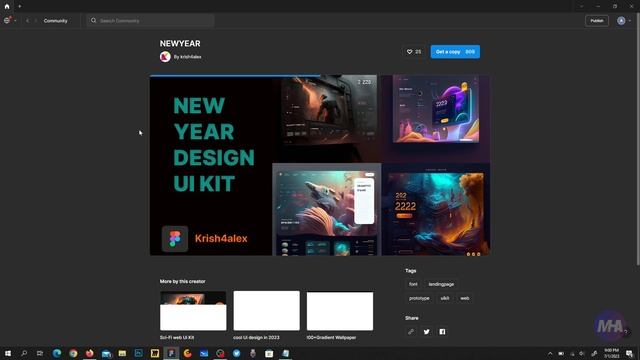This screenshot has height=360, width=640.
Task: Click Get a copy button
Action: coord(455,52)
